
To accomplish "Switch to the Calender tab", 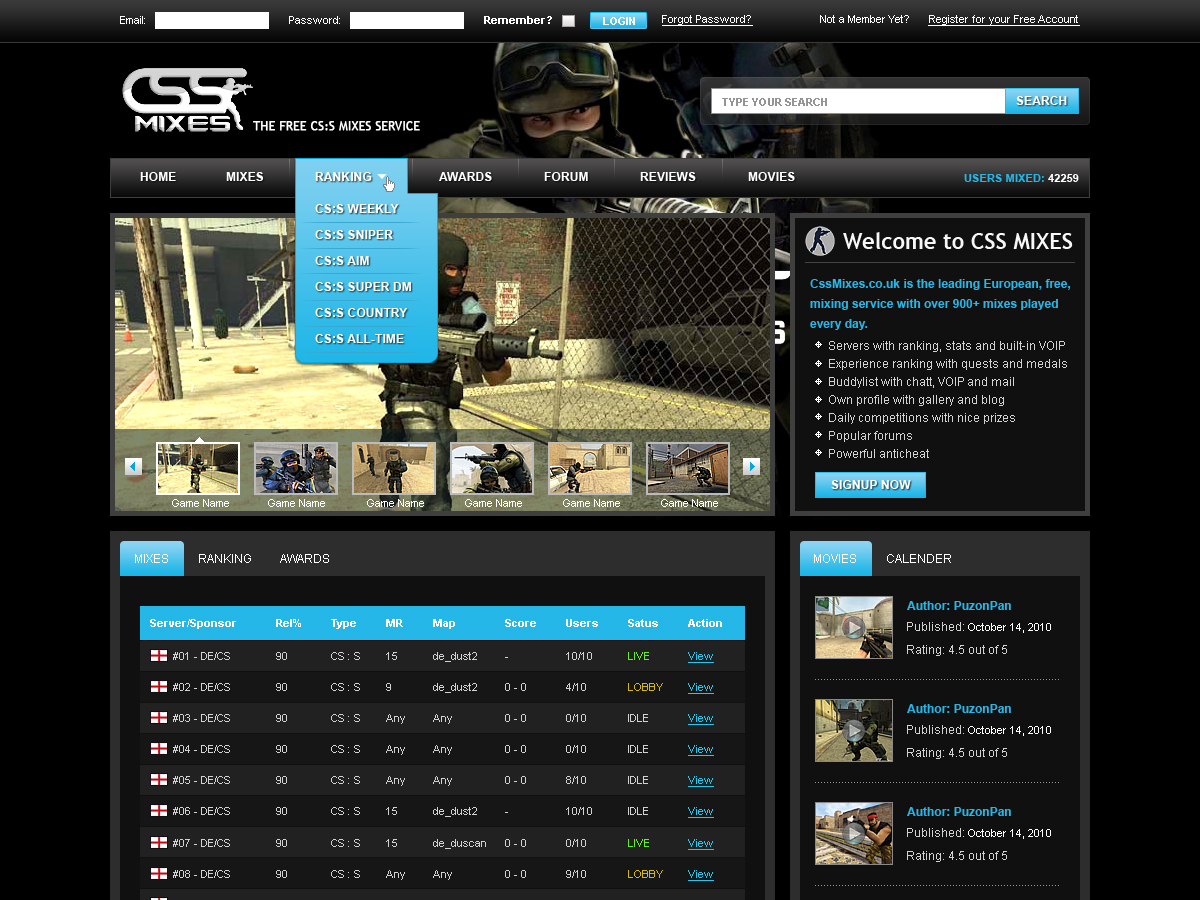I will pos(918,559).
